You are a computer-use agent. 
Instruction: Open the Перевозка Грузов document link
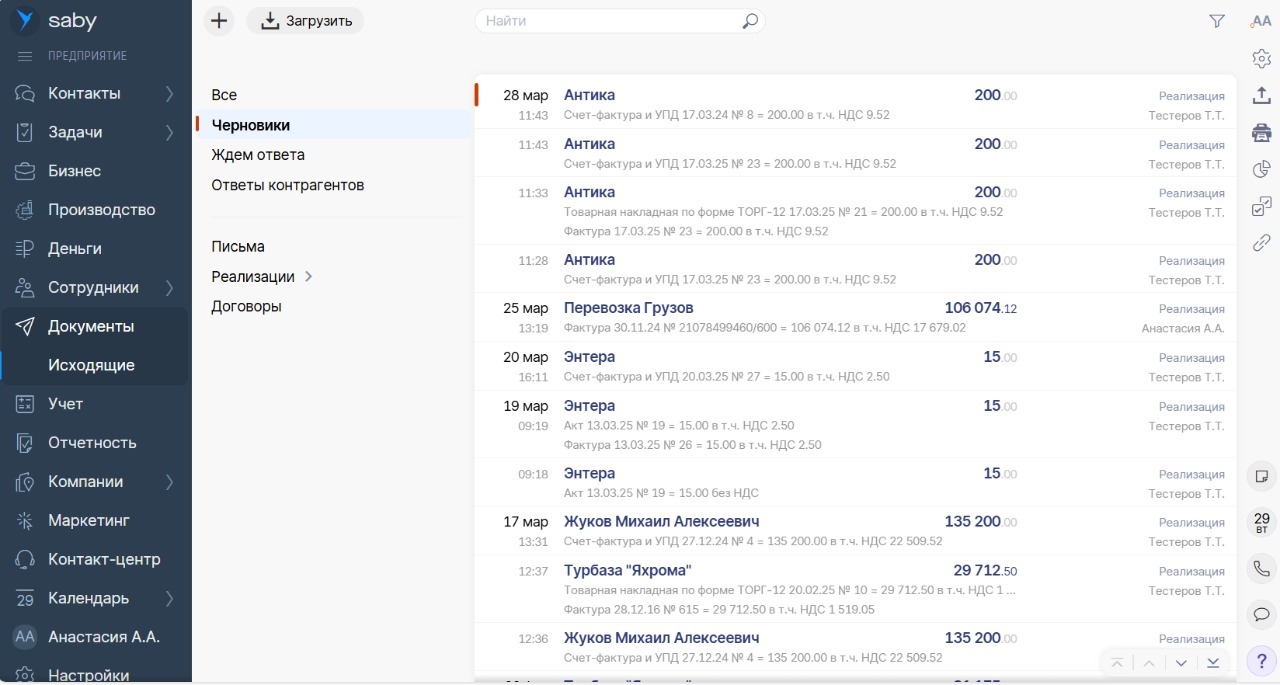tap(628, 308)
